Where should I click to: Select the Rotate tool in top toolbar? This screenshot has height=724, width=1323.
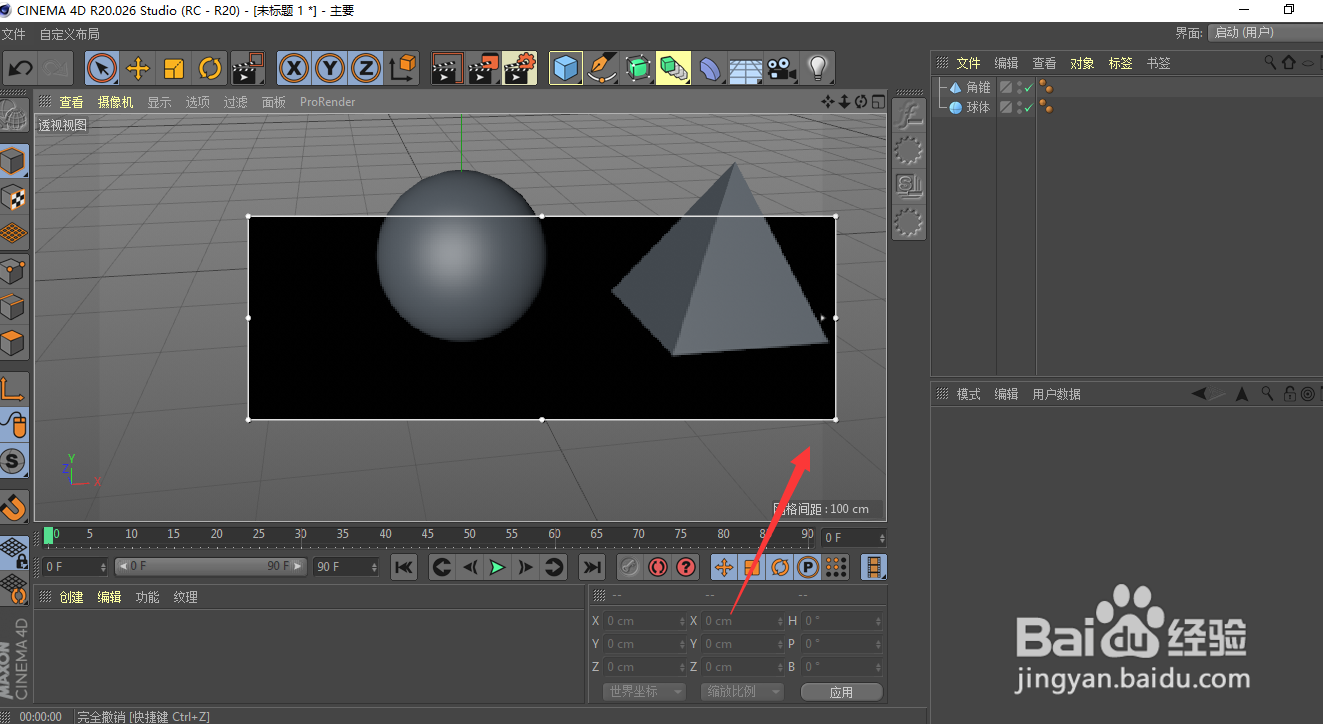pyautogui.click(x=209, y=68)
